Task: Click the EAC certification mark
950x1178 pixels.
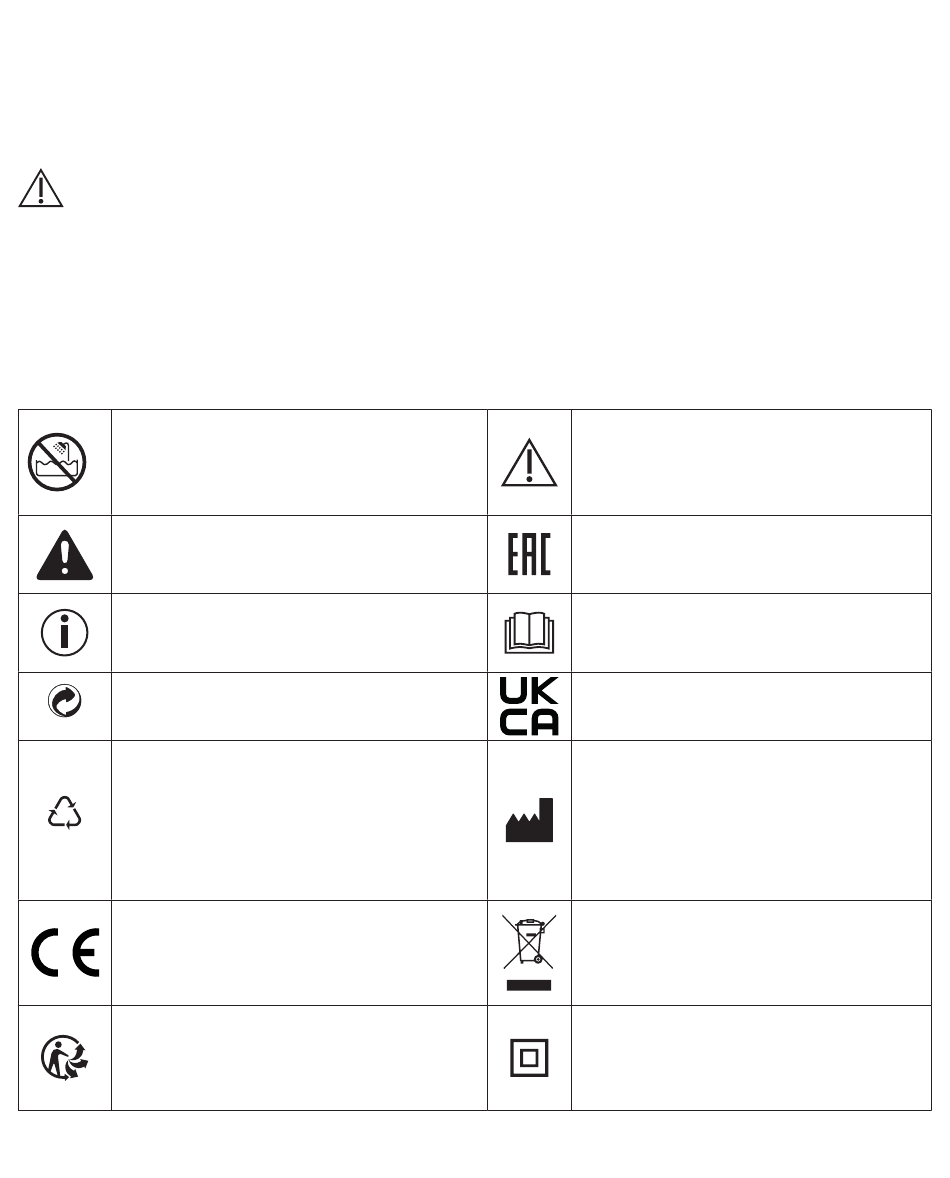Action: point(529,554)
